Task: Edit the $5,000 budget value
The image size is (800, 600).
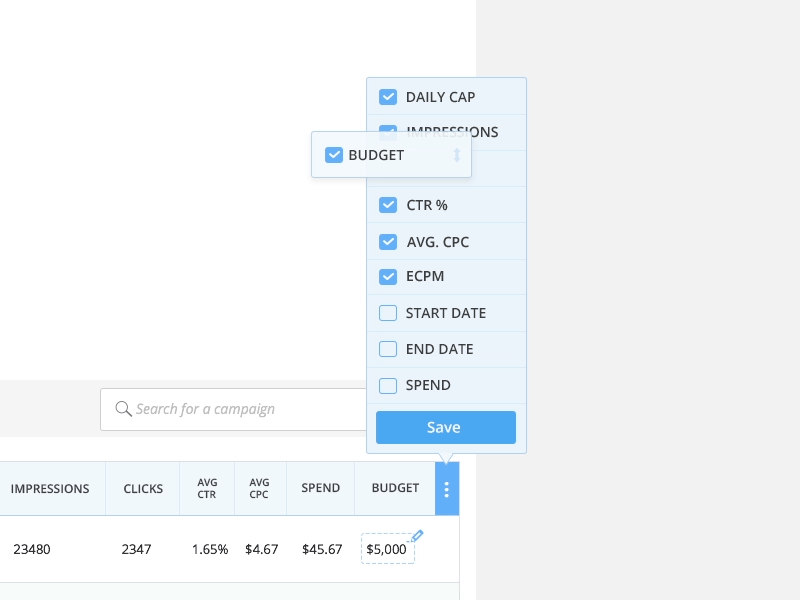Action: point(387,549)
